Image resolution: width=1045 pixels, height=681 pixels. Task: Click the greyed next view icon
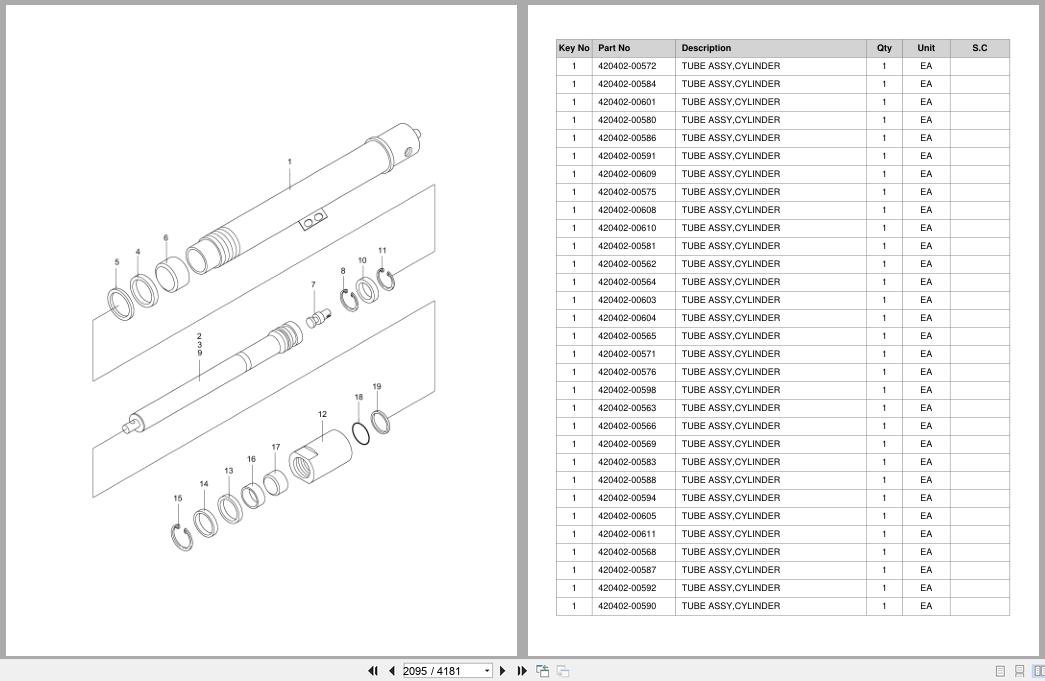[x=563, y=671]
